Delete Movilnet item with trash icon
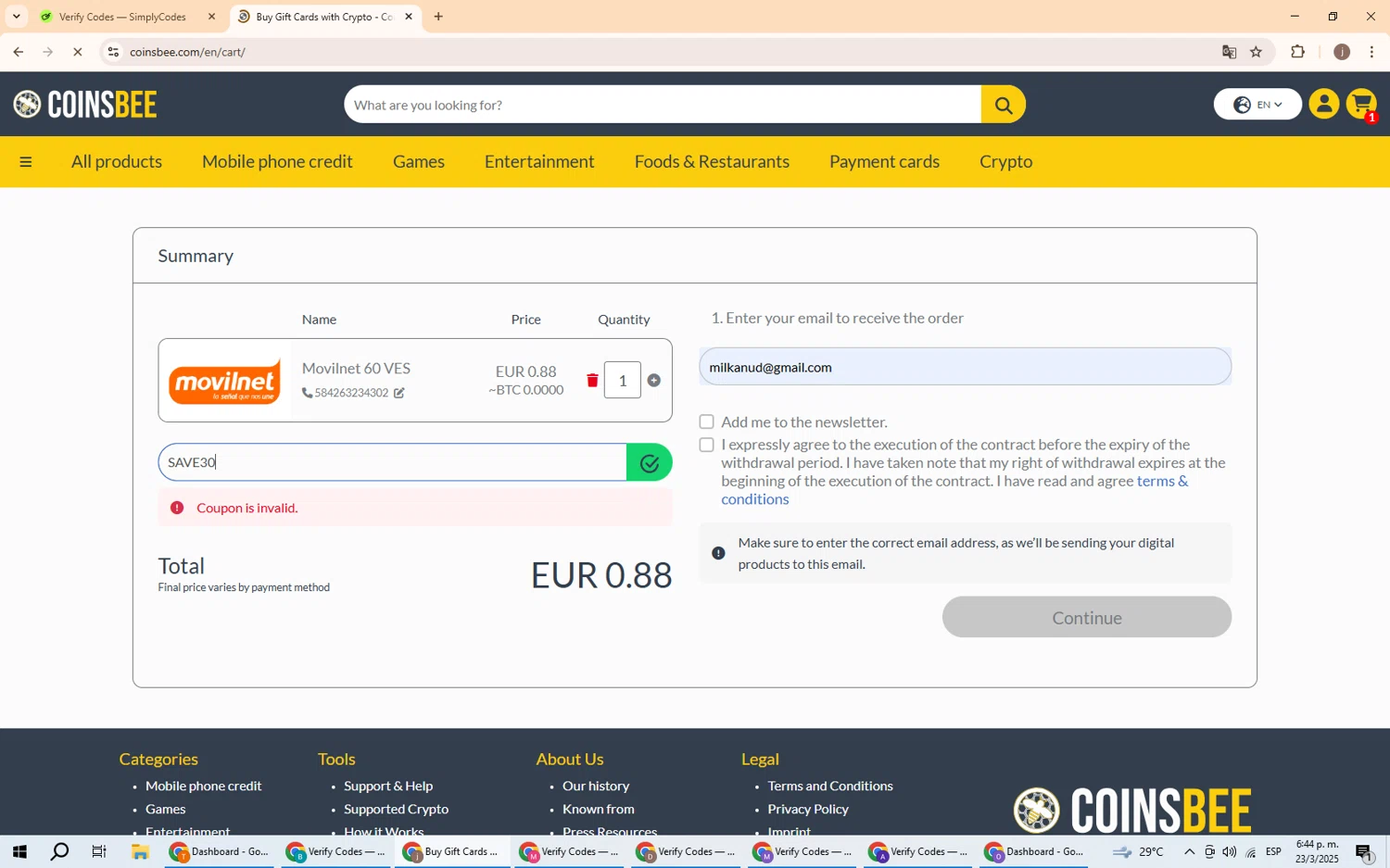 (x=592, y=381)
